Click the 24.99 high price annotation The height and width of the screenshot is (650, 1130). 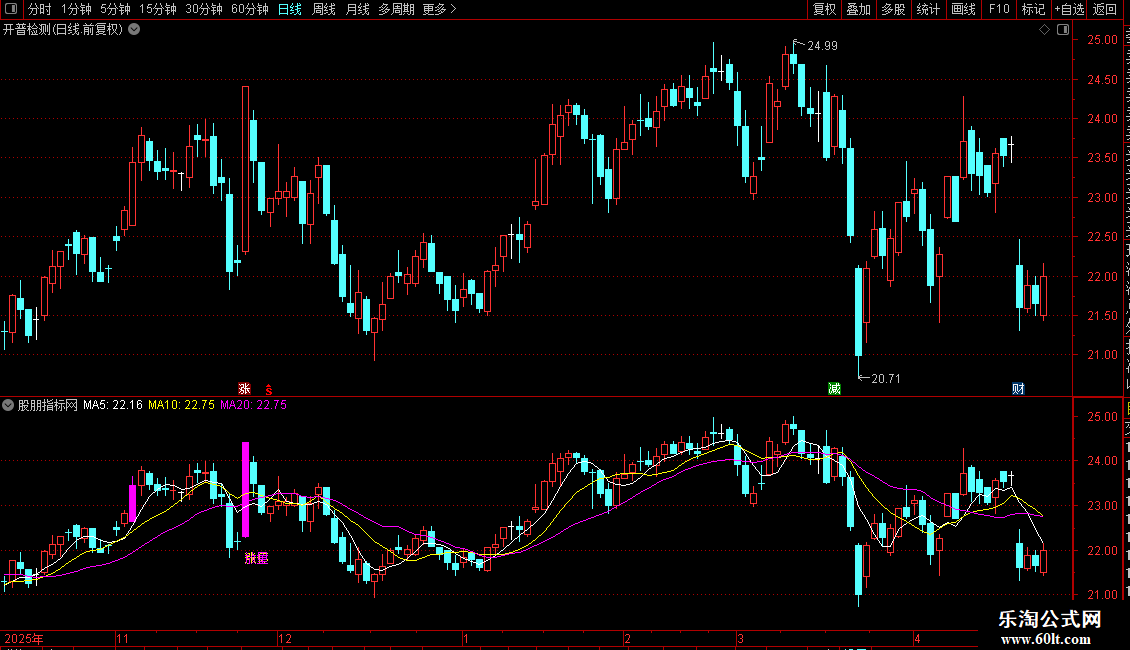pos(822,45)
